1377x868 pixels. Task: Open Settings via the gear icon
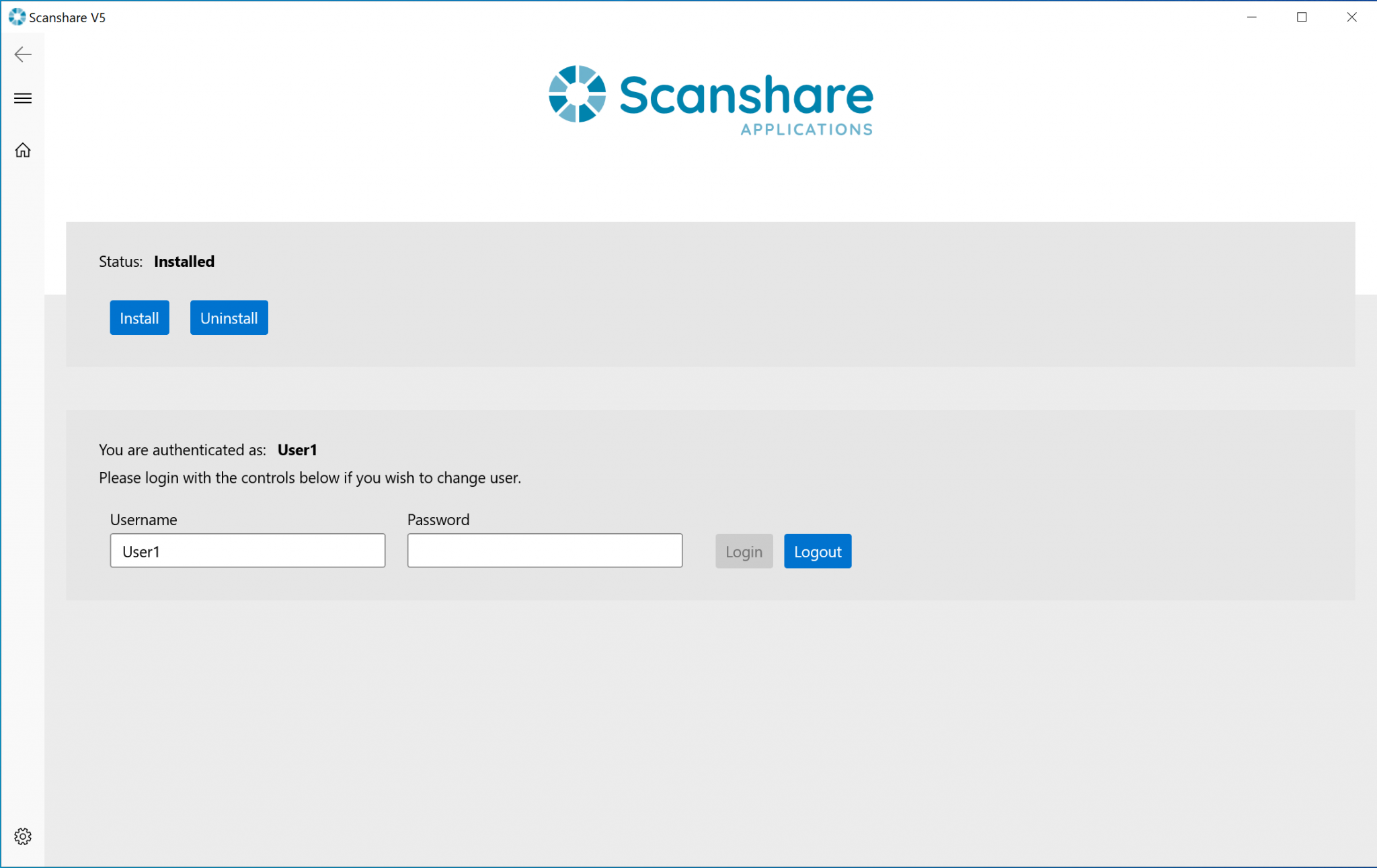[x=22, y=836]
